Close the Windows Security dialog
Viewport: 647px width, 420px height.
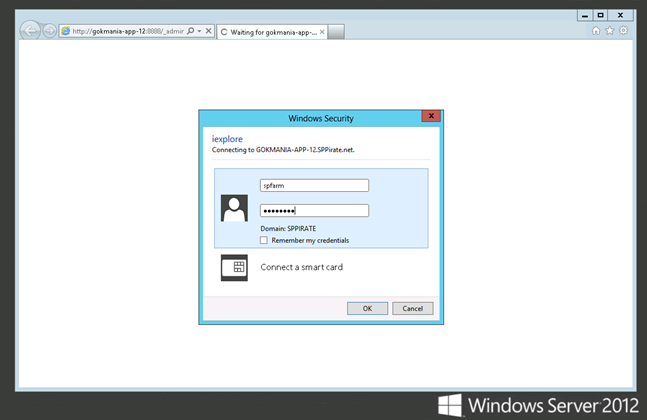coord(431,116)
